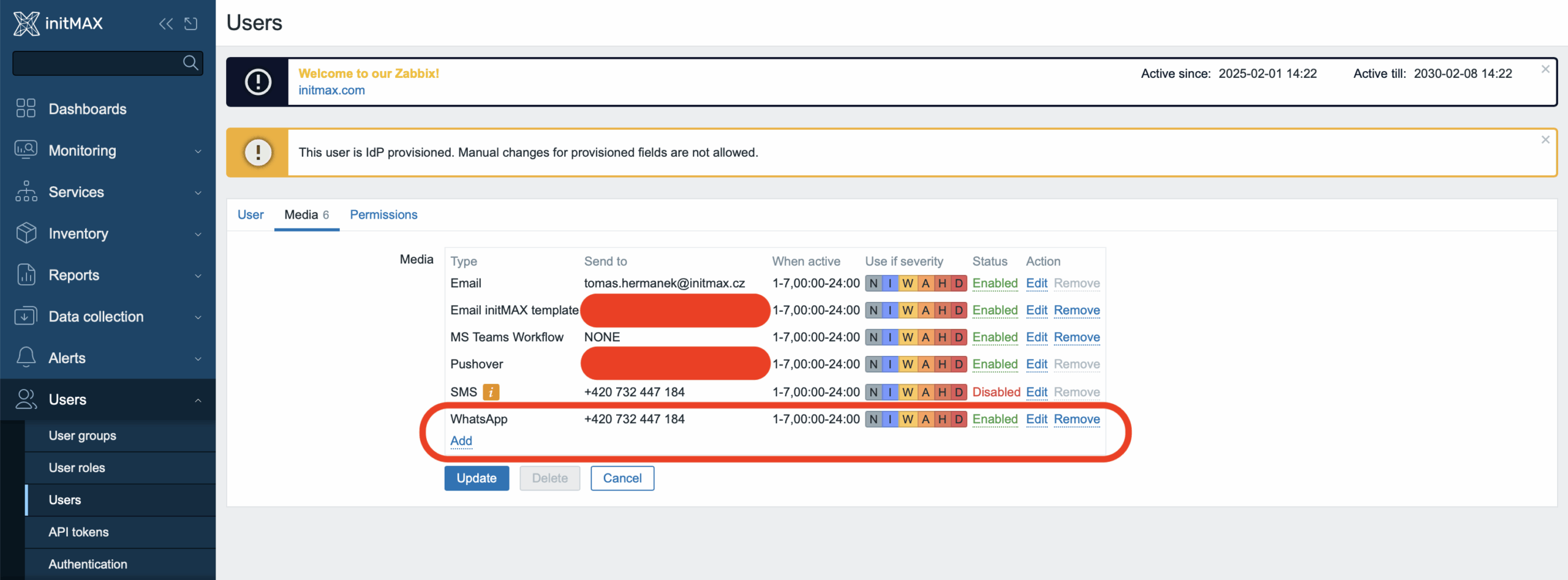Click the Users people icon
Viewport: 1568px width, 580px height.
click(x=26, y=399)
